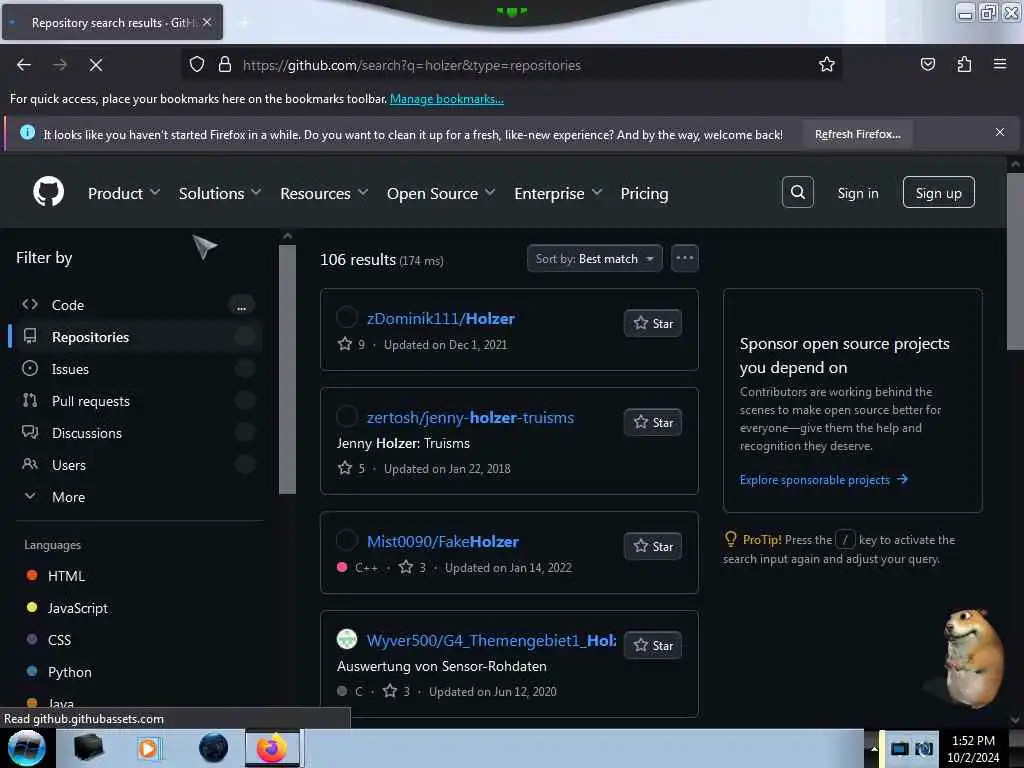Screen dimensions: 1024x768
Task: Open Explore sponsorable projects link
Action: tap(824, 480)
